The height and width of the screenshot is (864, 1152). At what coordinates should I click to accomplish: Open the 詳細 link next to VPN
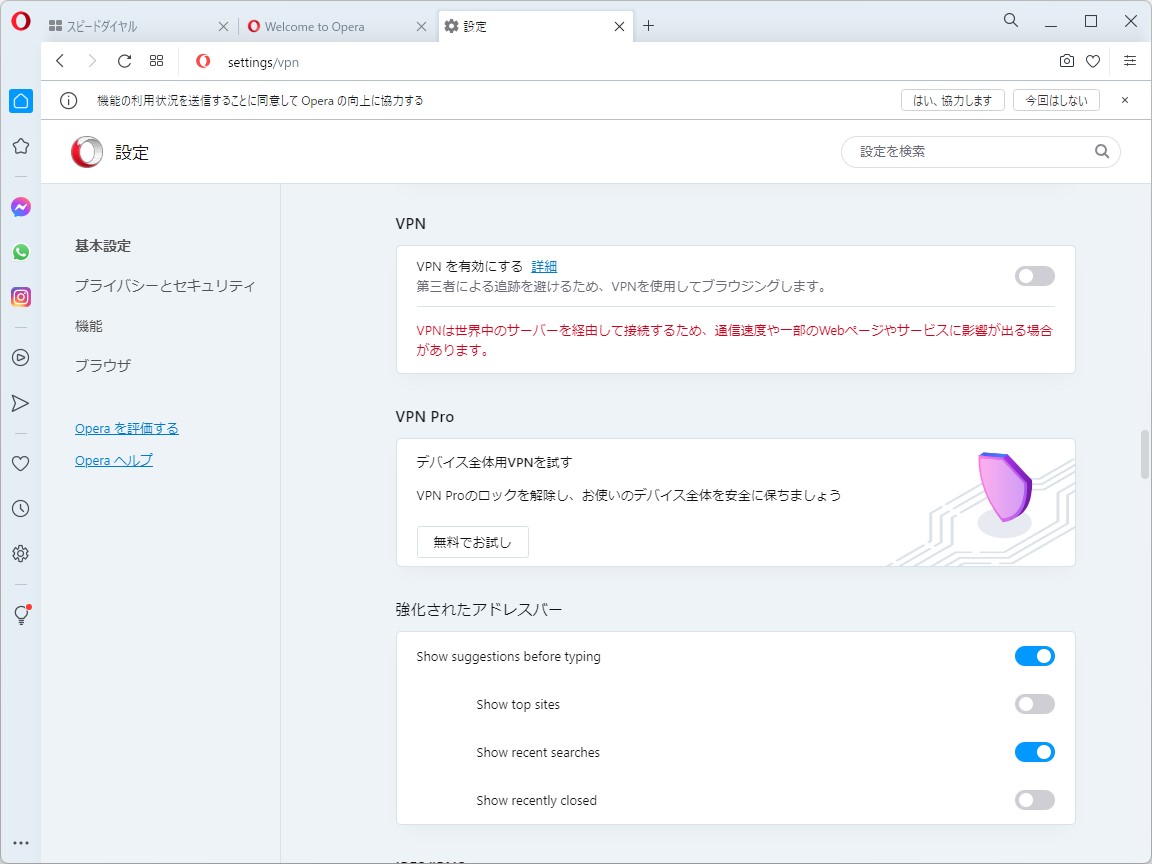tap(544, 265)
